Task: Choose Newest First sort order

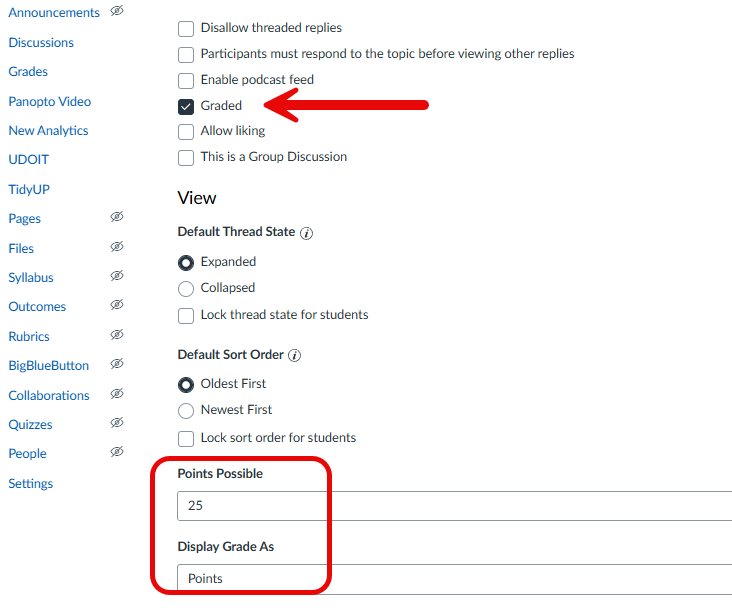Action: [186, 410]
